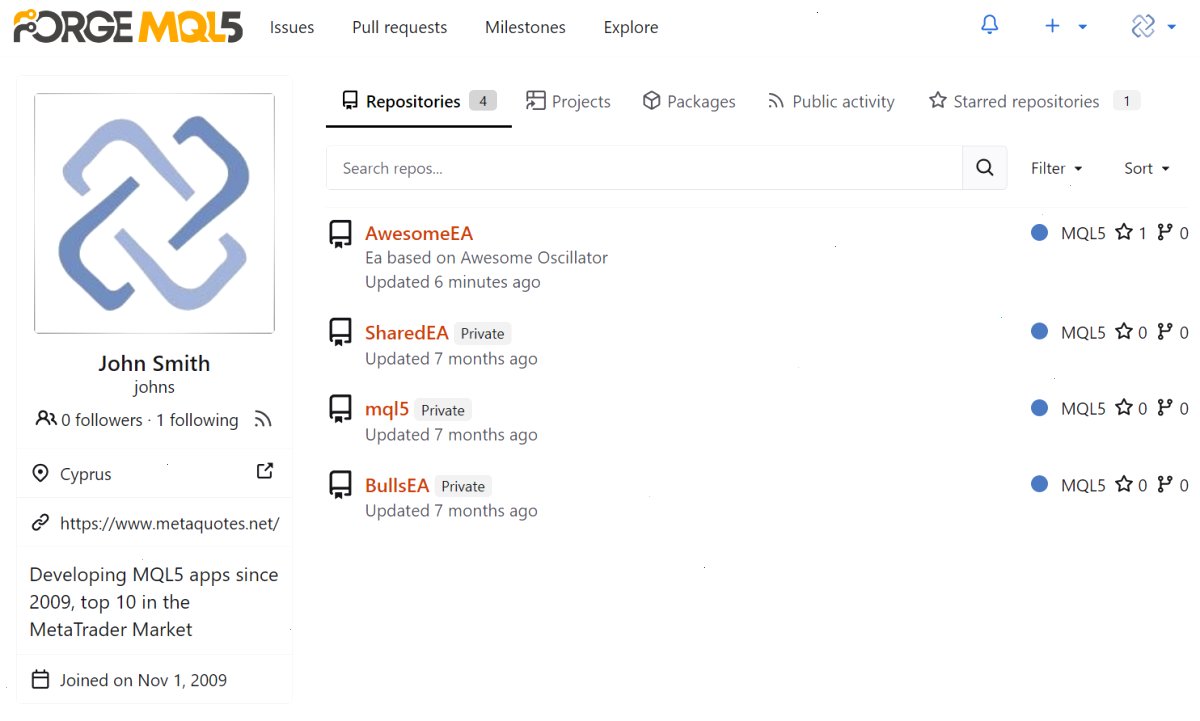Open the user avatar menu
This screenshot has width=1200, height=721.
[x=1153, y=27]
